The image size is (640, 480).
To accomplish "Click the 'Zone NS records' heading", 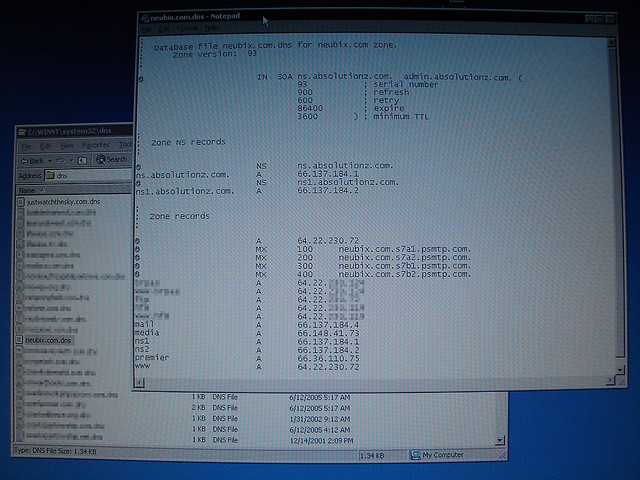I will [188, 142].
